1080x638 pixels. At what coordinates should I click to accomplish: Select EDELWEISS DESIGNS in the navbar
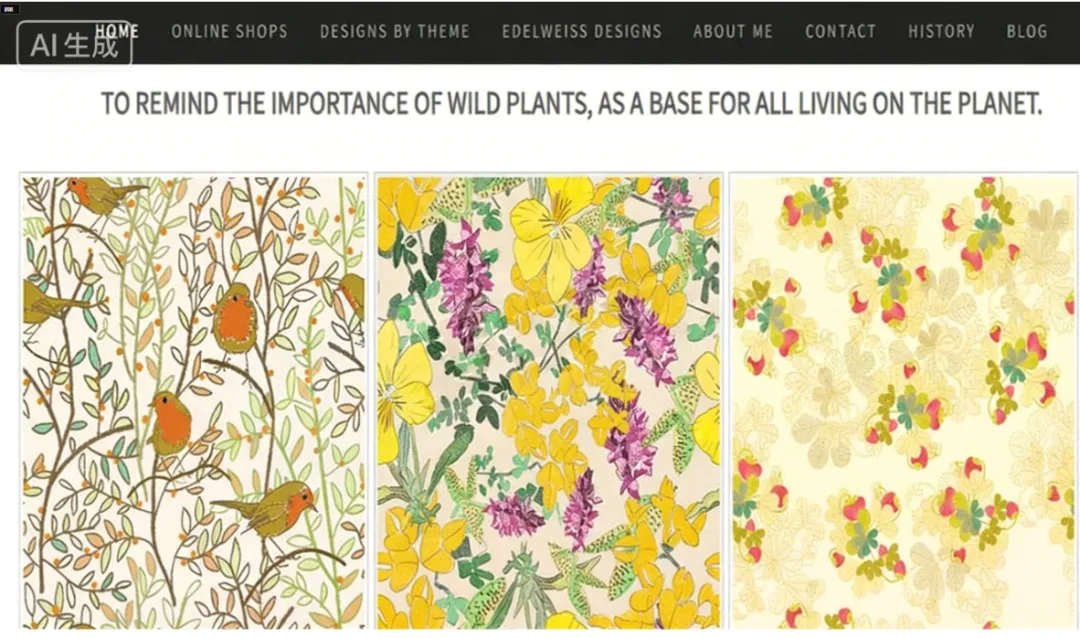581,31
